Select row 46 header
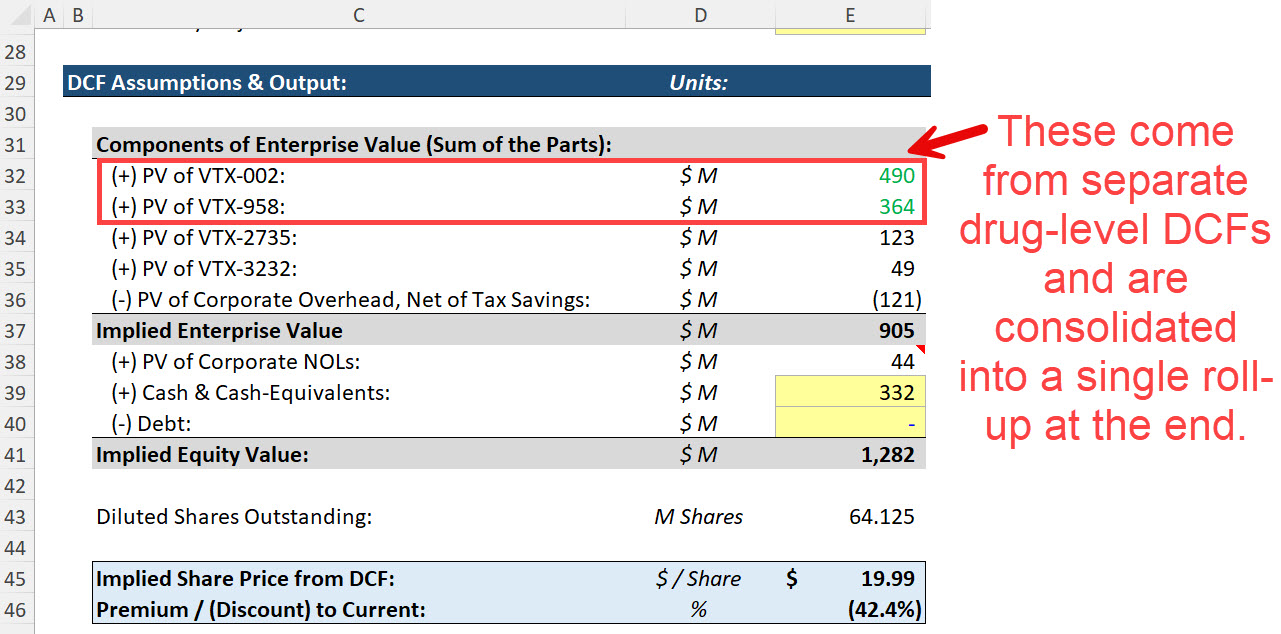 tap(17, 609)
